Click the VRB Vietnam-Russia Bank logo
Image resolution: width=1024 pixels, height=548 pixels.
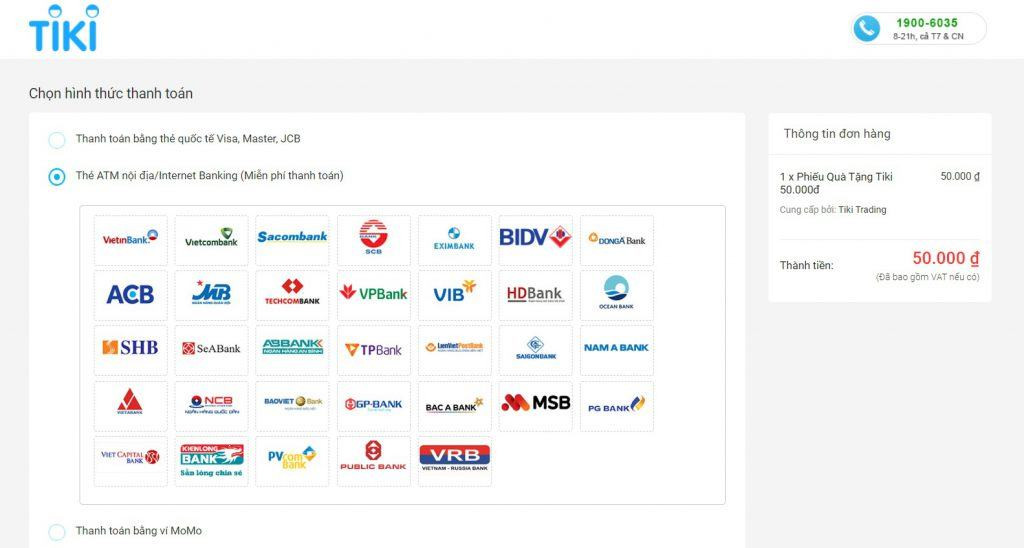454,461
